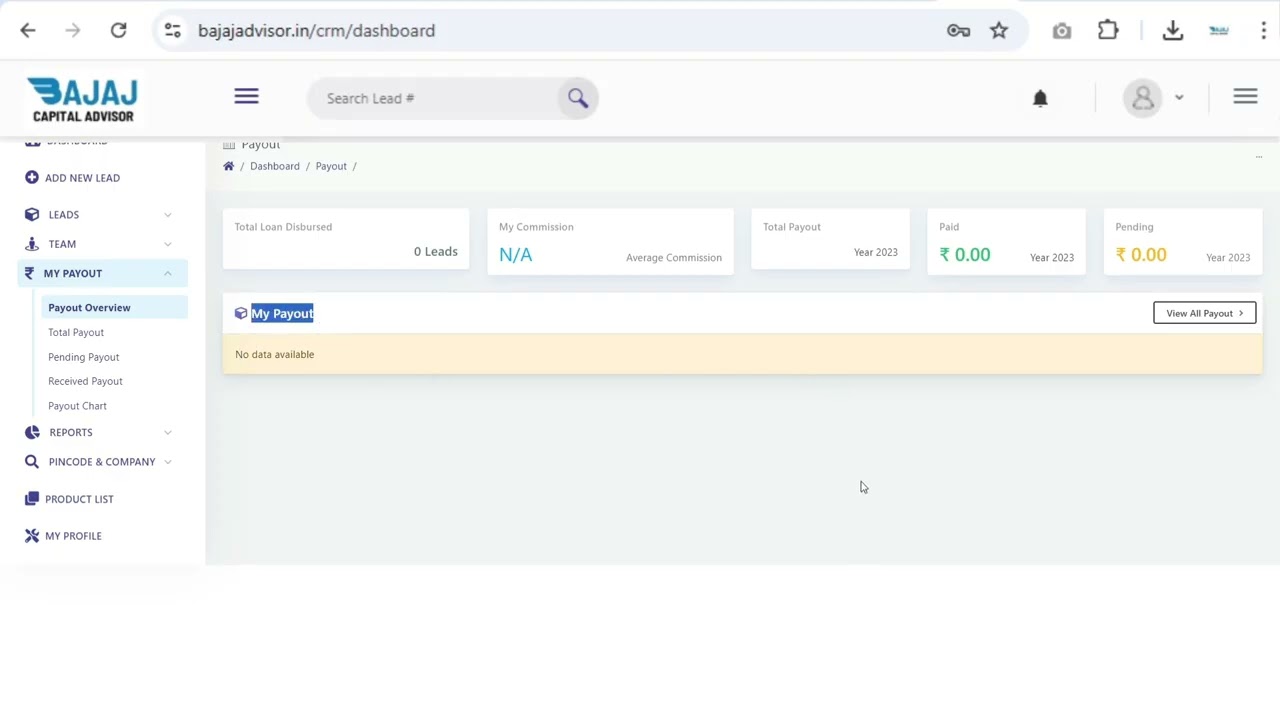Open user avatar profile menu

pos(1143,98)
